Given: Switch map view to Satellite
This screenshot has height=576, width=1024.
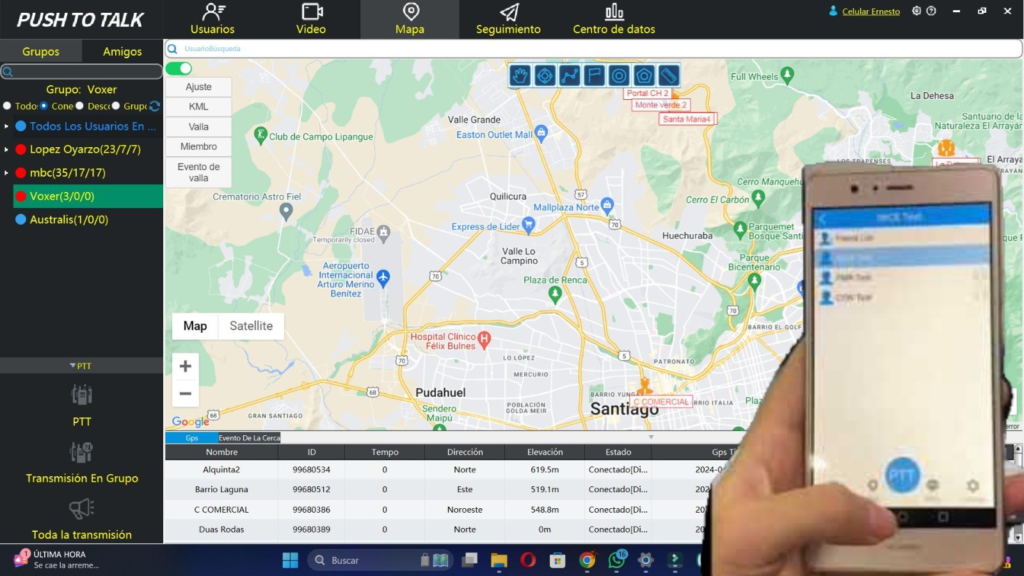Looking at the screenshot, I should (251, 326).
